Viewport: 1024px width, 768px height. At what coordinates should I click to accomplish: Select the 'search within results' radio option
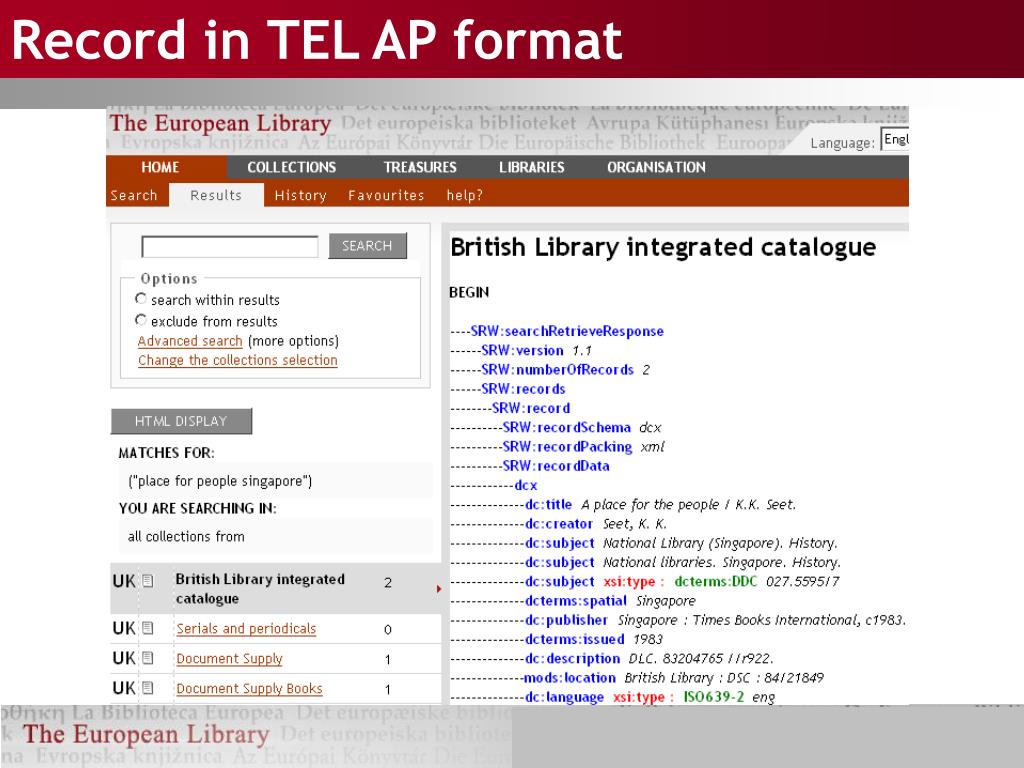140,298
